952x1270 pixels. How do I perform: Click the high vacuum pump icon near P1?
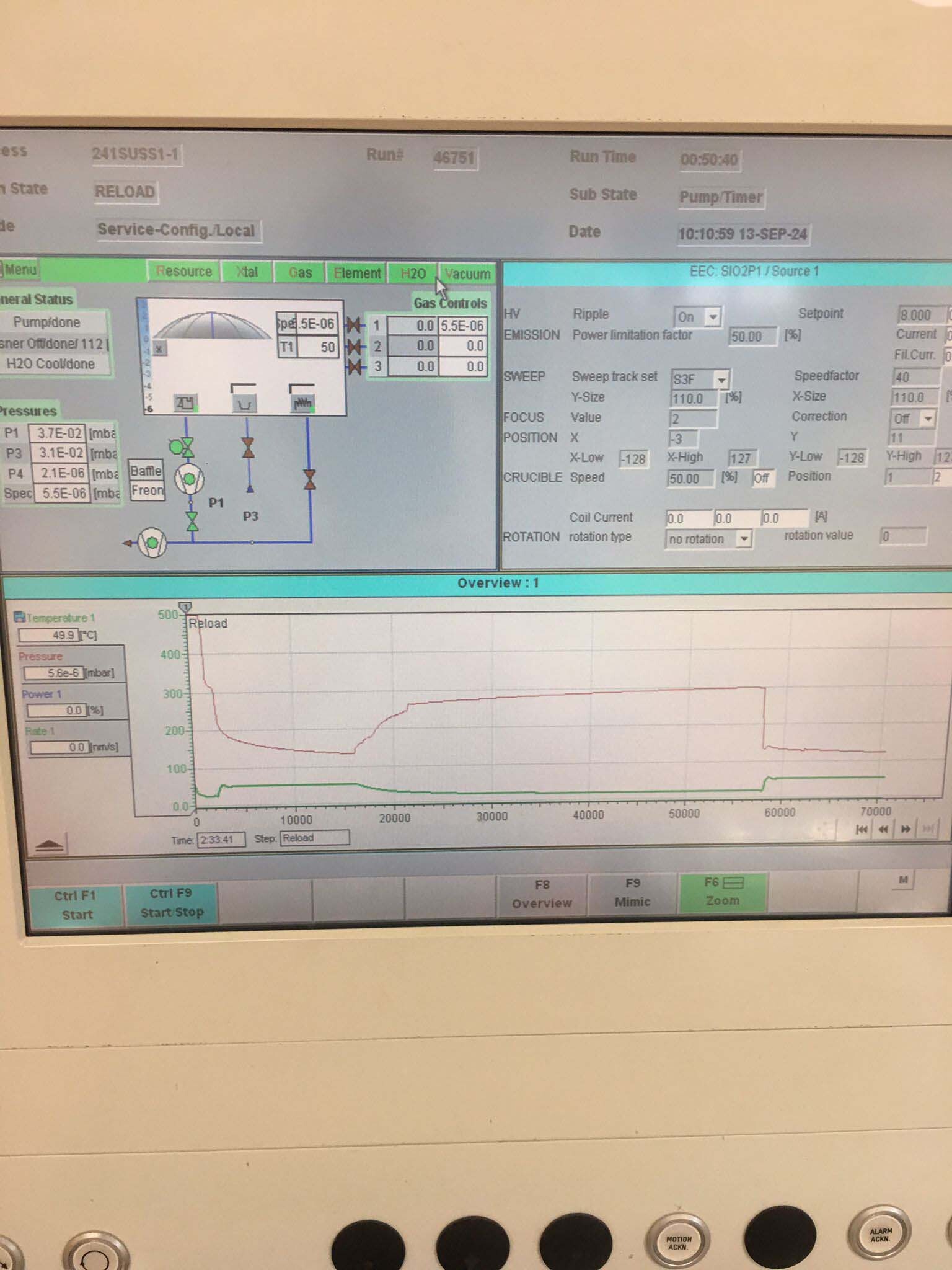(189, 479)
